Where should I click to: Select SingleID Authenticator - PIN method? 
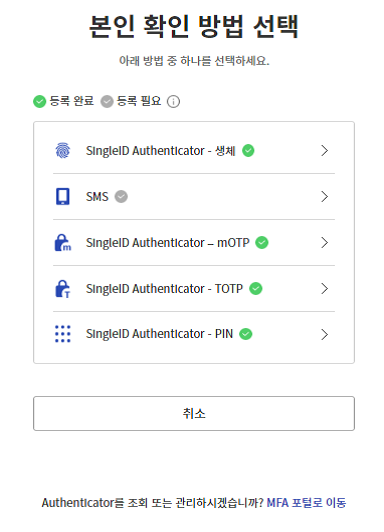(x=194, y=334)
